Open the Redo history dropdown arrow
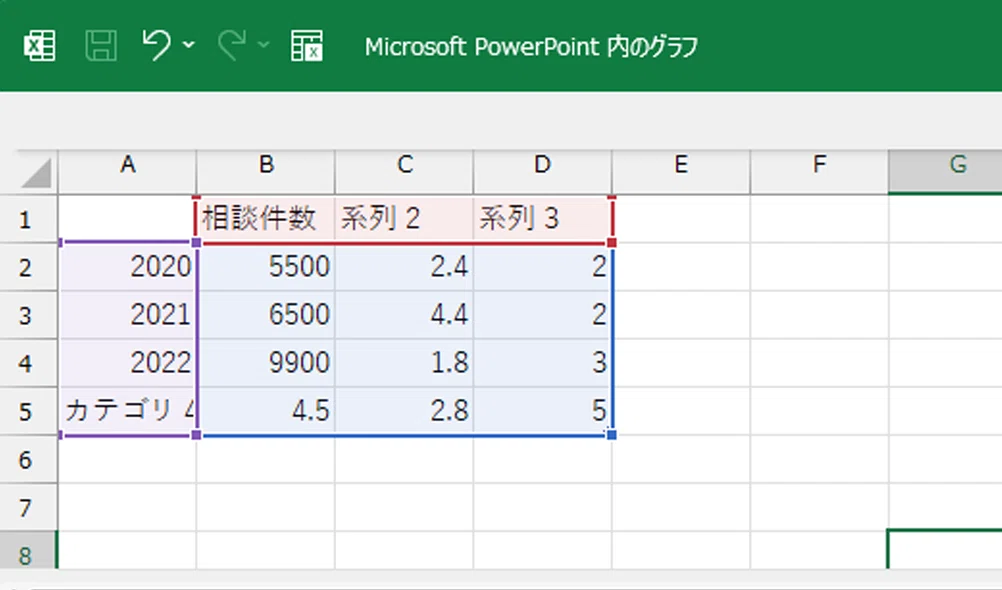The height and width of the screenshot is (590, 1002). pos(263,45)
